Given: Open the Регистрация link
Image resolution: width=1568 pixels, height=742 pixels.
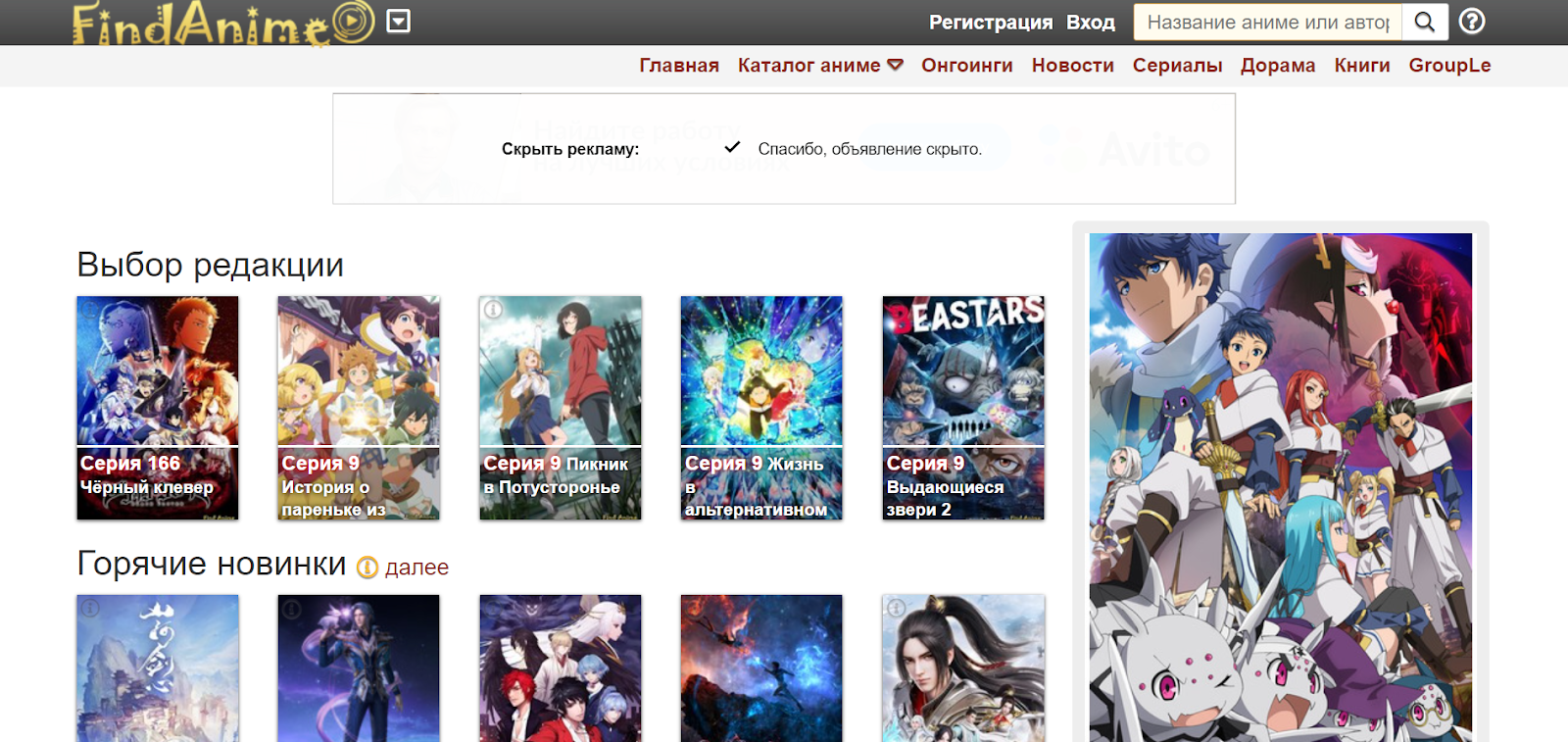Looking at the screenshot, I should click(x=991, y=22).
